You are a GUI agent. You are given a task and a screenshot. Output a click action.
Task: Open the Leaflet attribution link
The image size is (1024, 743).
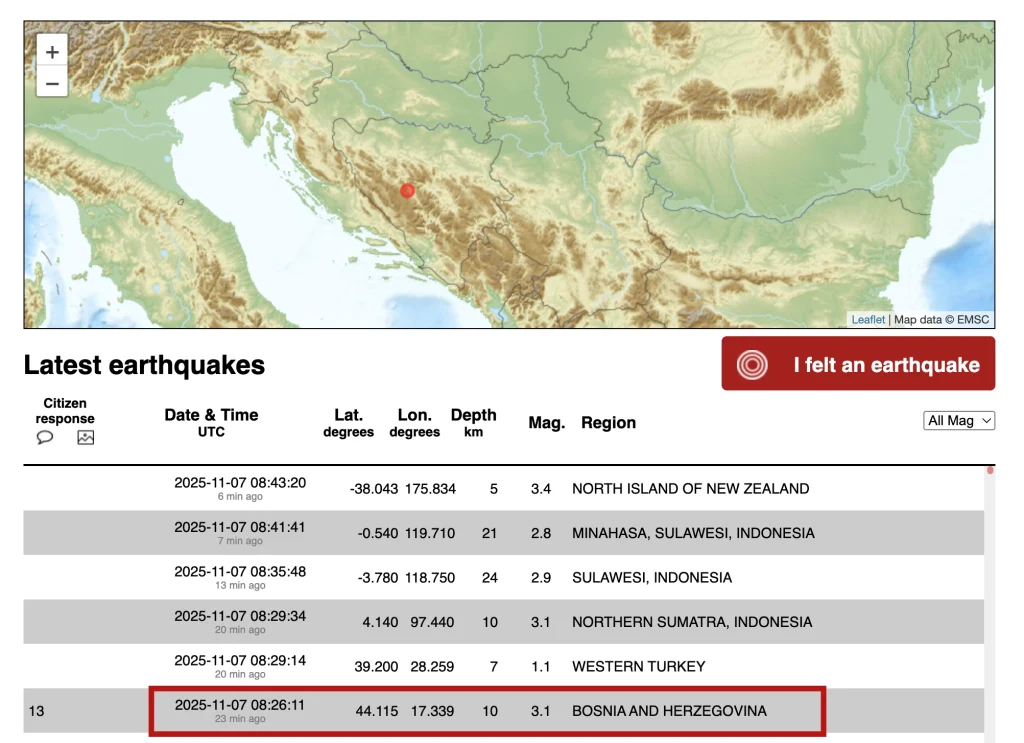tap(867, 320)
